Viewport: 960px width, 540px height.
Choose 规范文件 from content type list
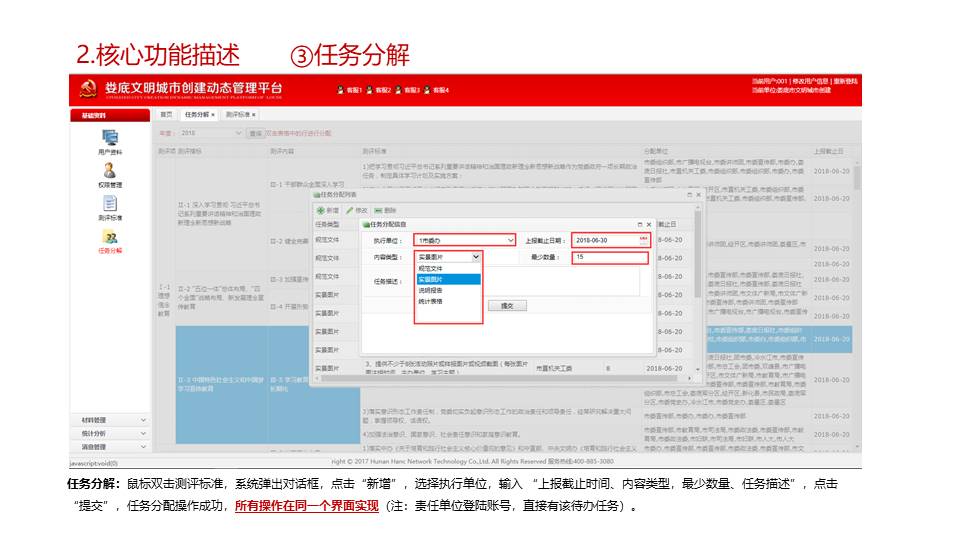432,268
